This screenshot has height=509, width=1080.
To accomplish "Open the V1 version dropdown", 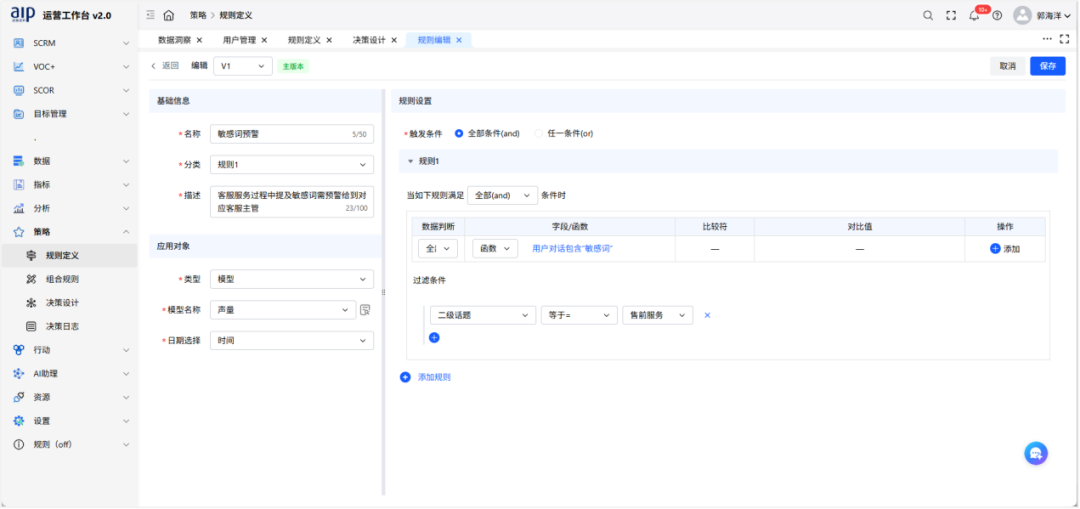I will tap(243, 66).
